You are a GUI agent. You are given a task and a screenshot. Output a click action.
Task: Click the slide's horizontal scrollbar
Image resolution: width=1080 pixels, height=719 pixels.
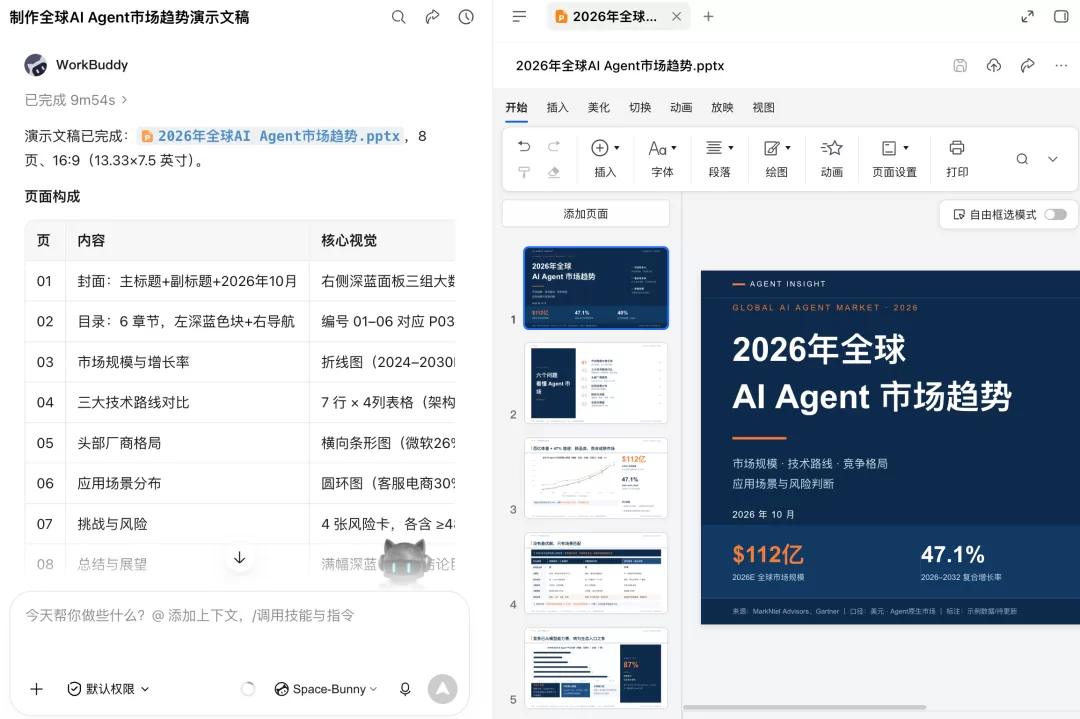pos(804,707)
